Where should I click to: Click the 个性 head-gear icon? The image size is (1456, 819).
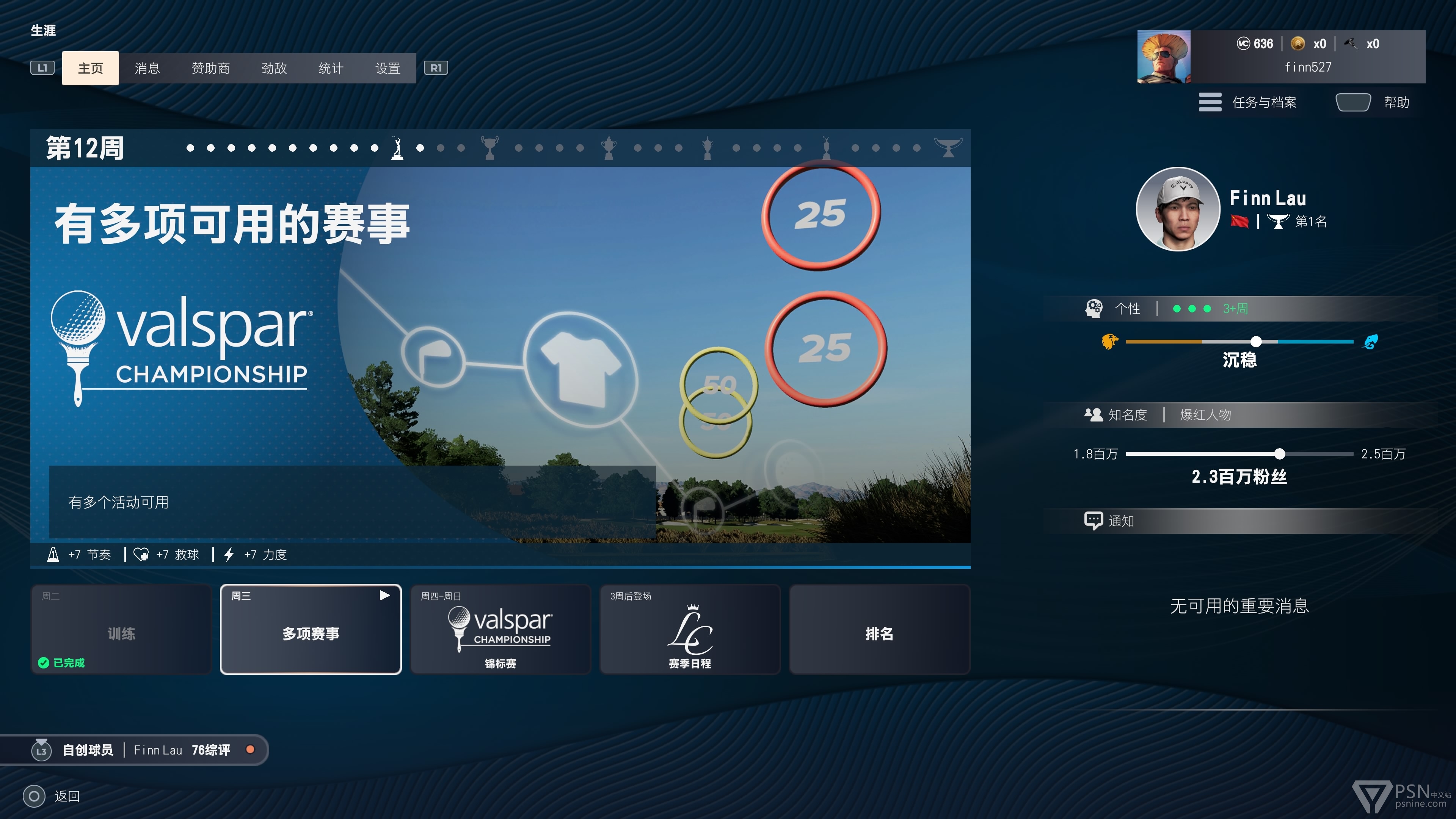[x=1094, y=308]
